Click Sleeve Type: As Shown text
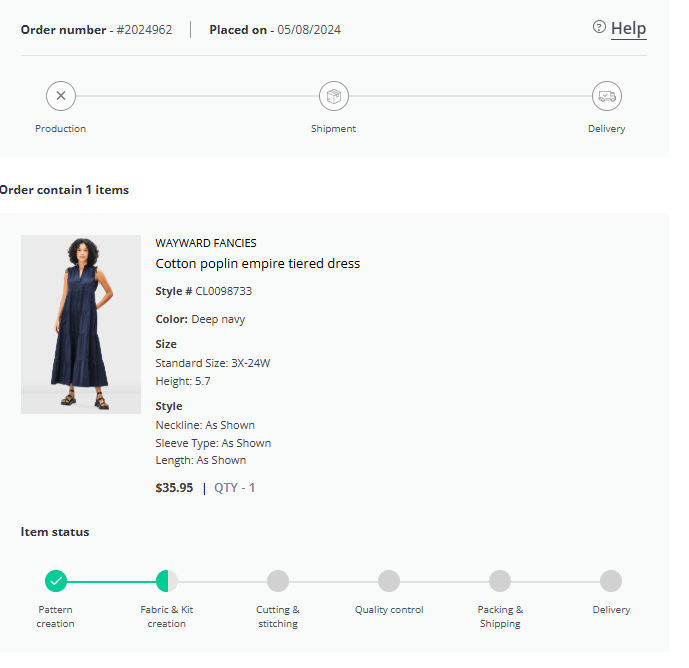The image size is (689, 668). [x=213, y=443]
